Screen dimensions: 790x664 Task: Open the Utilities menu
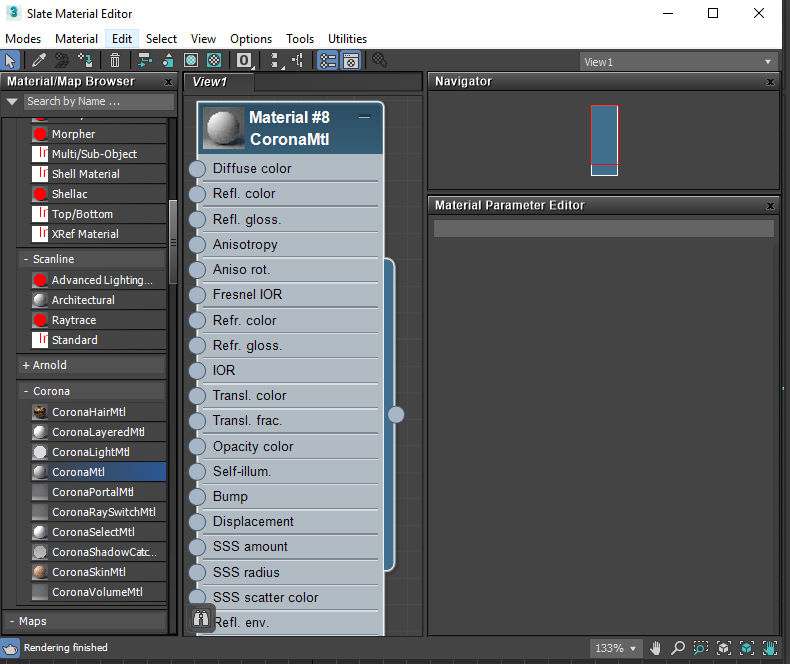tap(347, 39)
